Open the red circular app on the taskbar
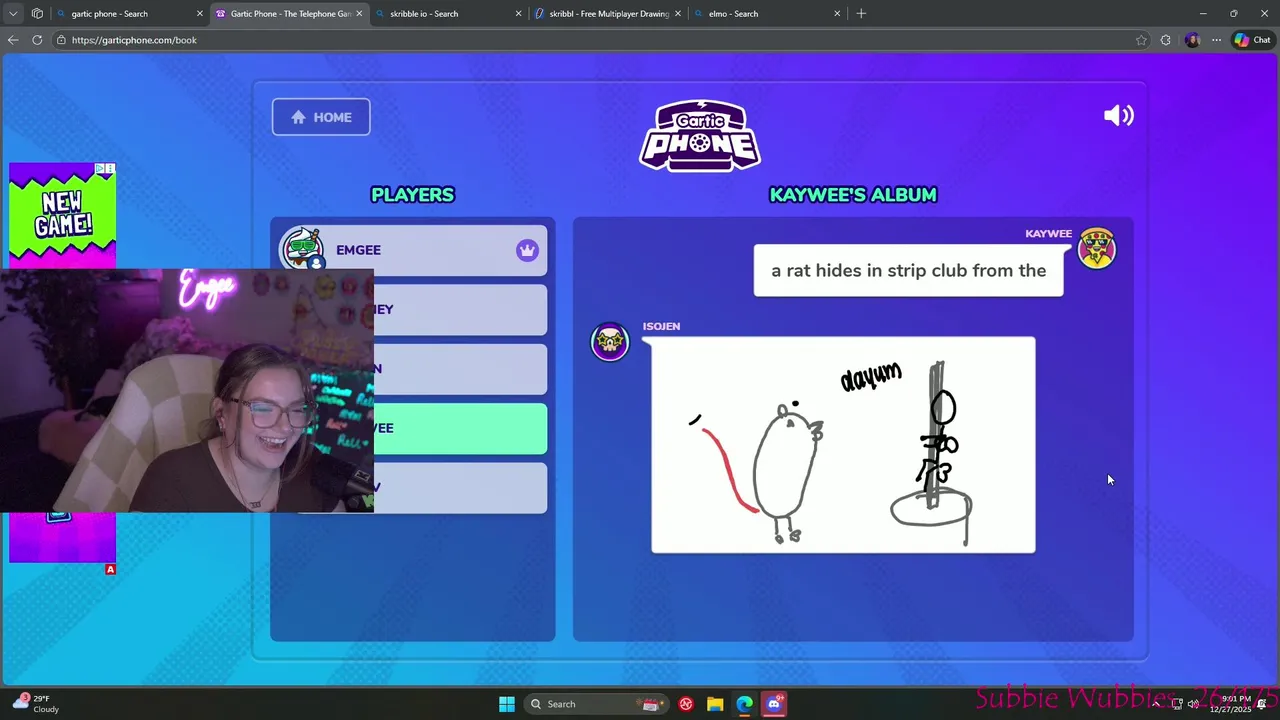This screenshot has height=720, width=1280. click(x=686, y=704)
